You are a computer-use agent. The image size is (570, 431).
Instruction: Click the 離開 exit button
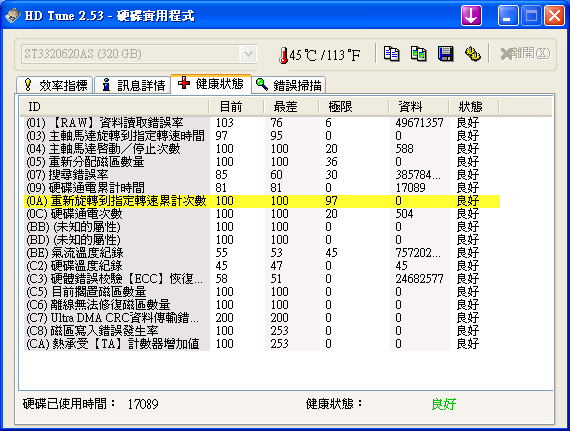pyautogui.click(x=525, y=54)
